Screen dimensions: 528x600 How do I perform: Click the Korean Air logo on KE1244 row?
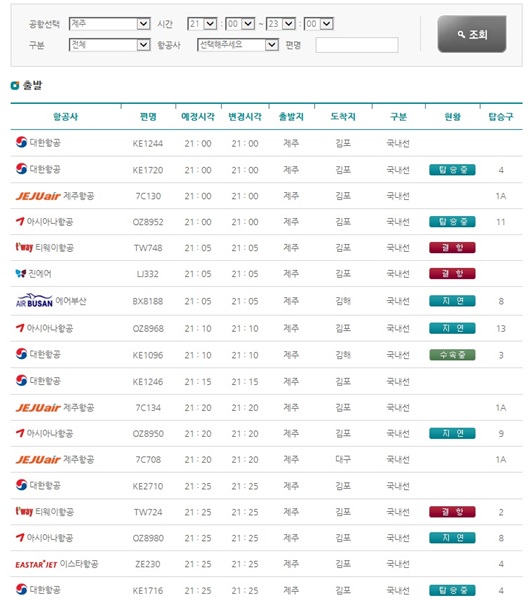tap(21, 142)
